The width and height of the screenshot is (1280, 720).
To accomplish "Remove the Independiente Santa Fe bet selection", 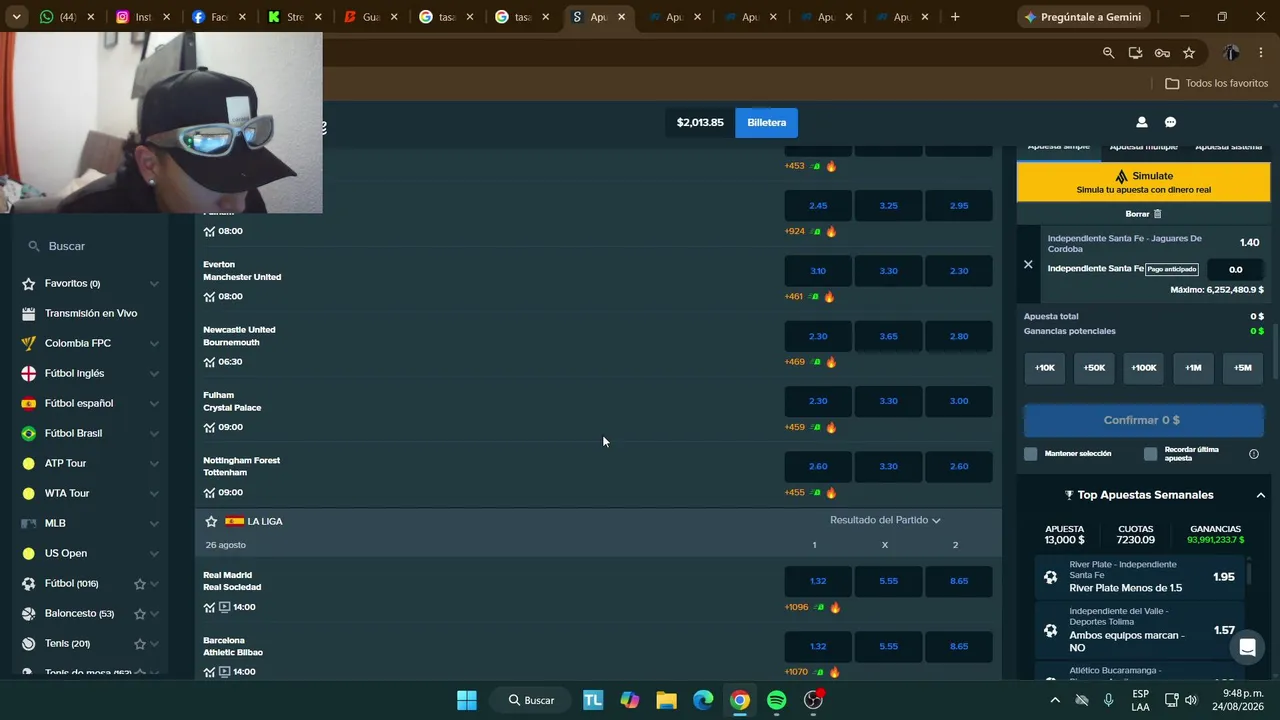I will pos(1028,265).
